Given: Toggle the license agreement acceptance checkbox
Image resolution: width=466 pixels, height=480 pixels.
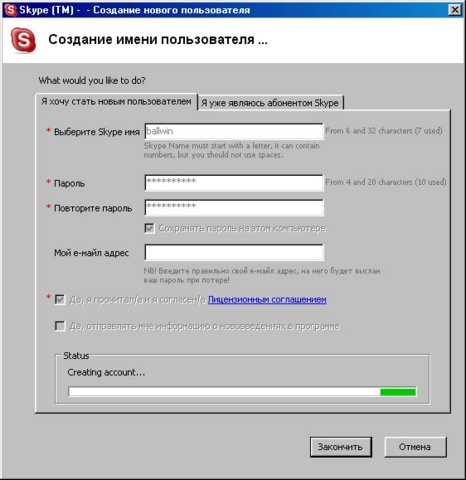Looking at the screenshot, I should [x=60, y=299].
